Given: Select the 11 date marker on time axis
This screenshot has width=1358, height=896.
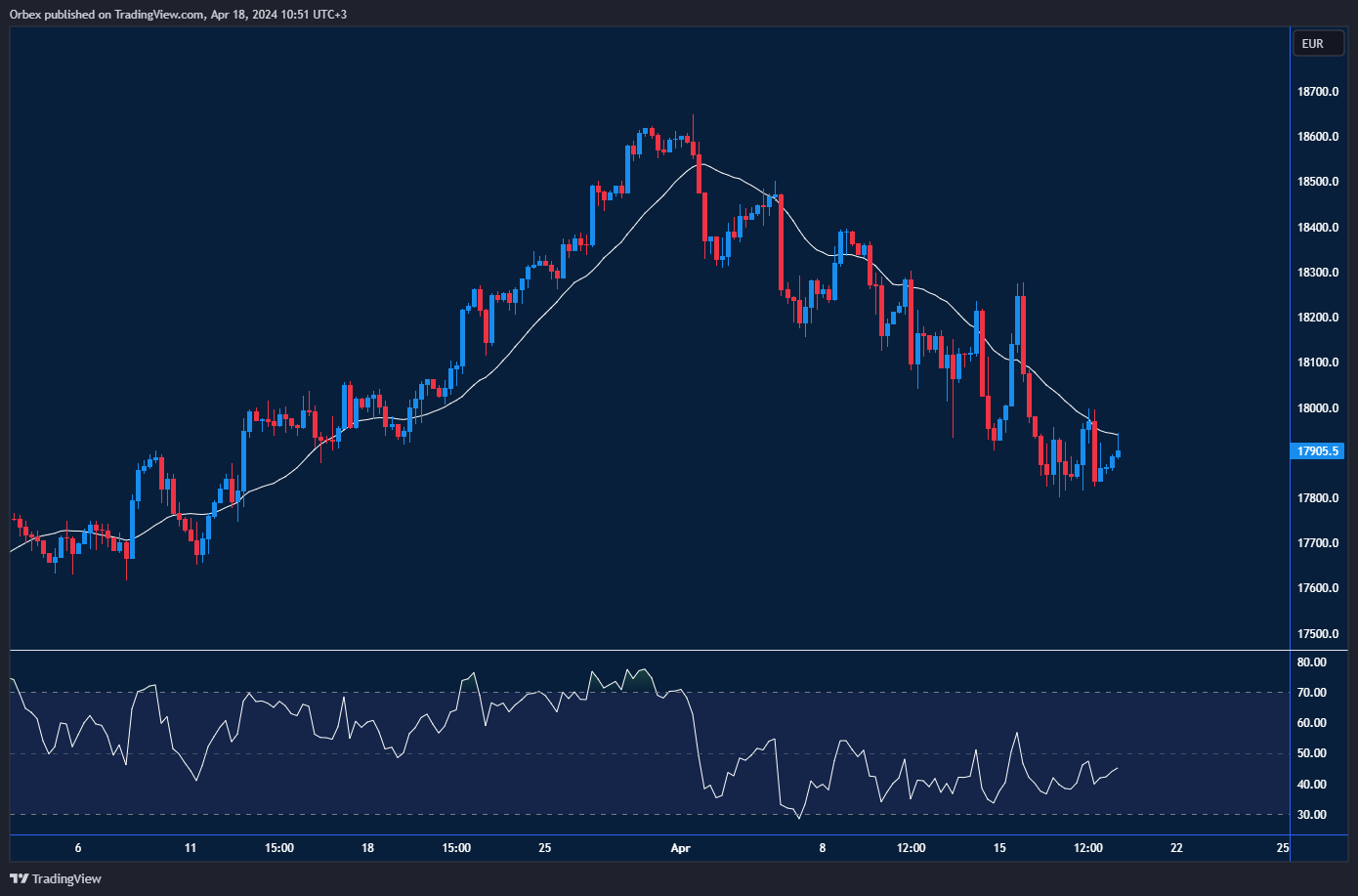Looking at the screenshot, I should [191, 848].
